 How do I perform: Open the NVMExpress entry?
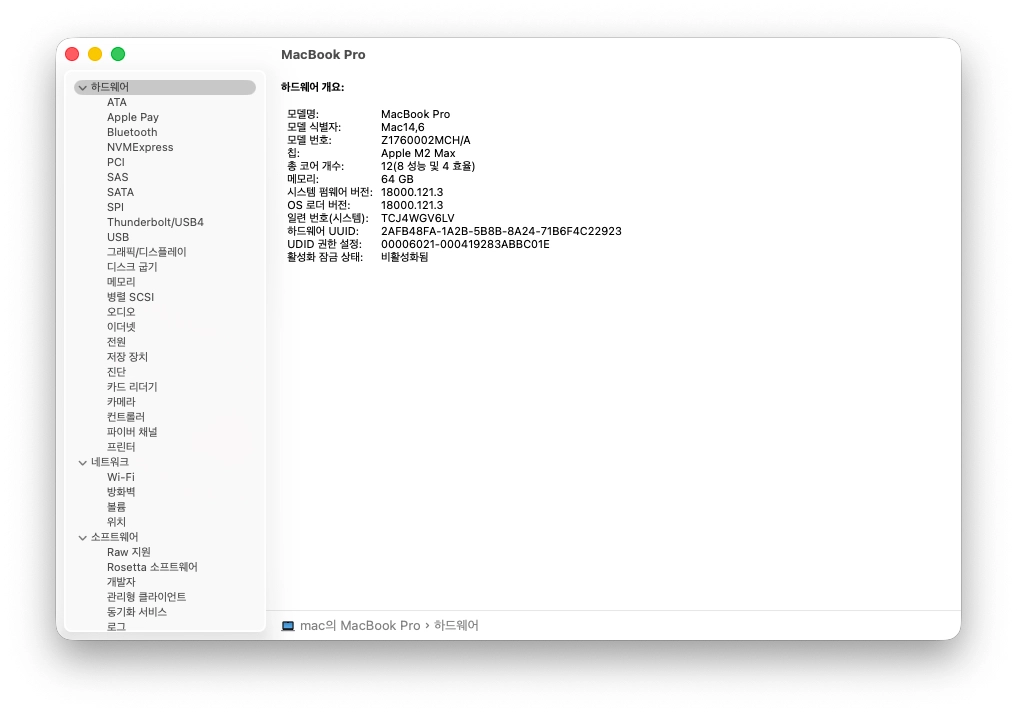click(x=140, y=147)
